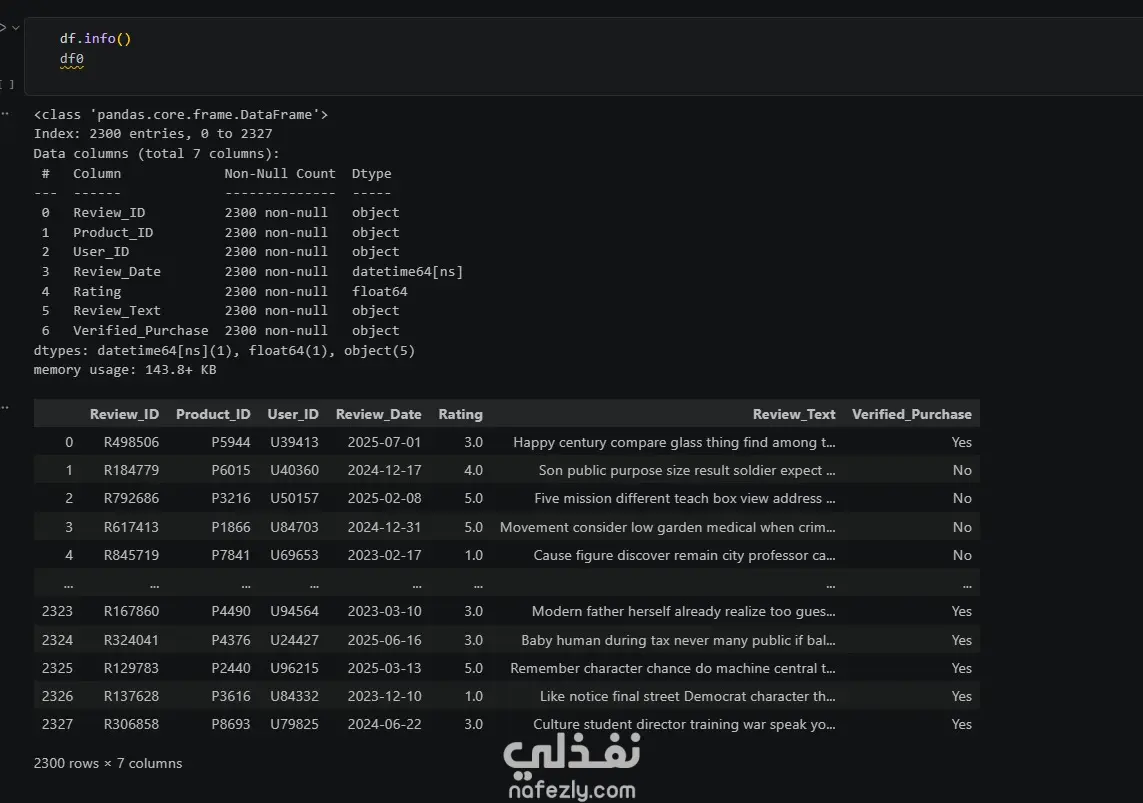
Task: Click review date 2023-12-10
Action: pos(384,696)
